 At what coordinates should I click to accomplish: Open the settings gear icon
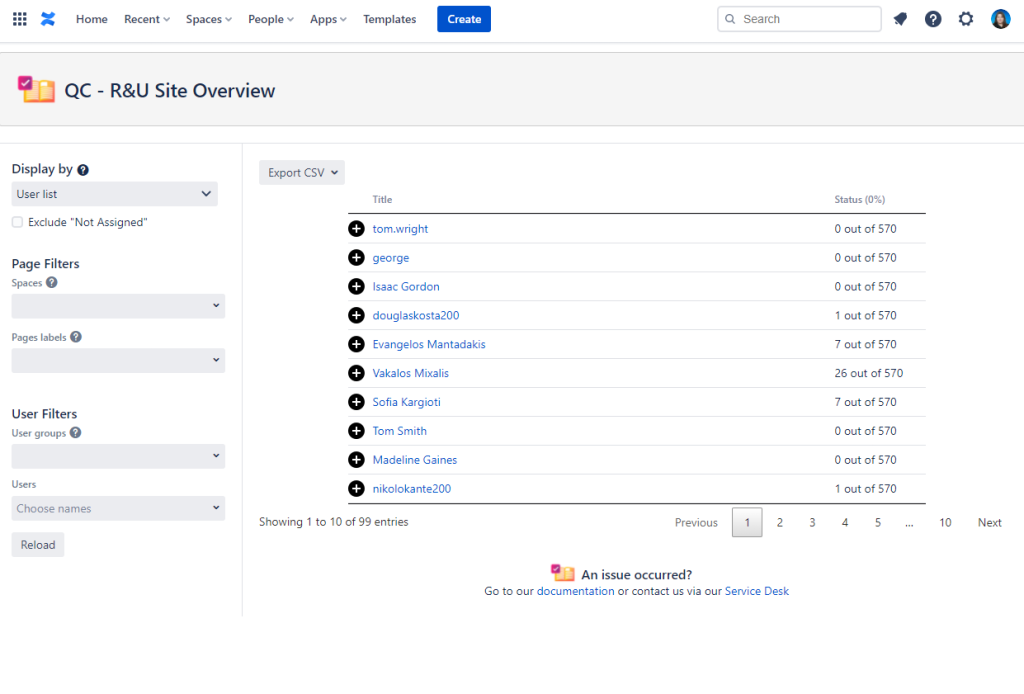(x=966, y=19)
